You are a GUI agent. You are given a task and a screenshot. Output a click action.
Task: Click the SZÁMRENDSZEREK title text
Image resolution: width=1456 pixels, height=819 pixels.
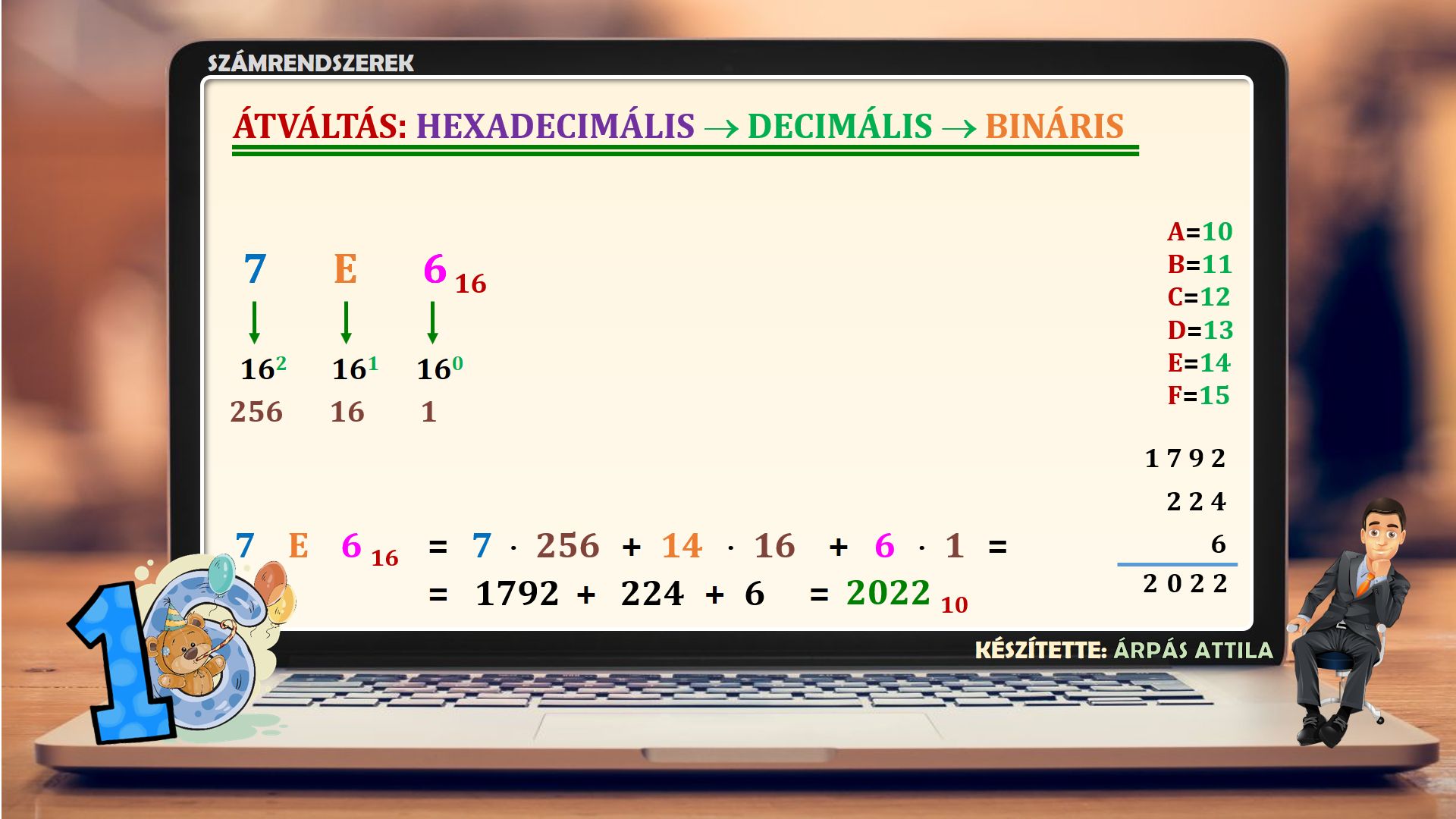311,63
